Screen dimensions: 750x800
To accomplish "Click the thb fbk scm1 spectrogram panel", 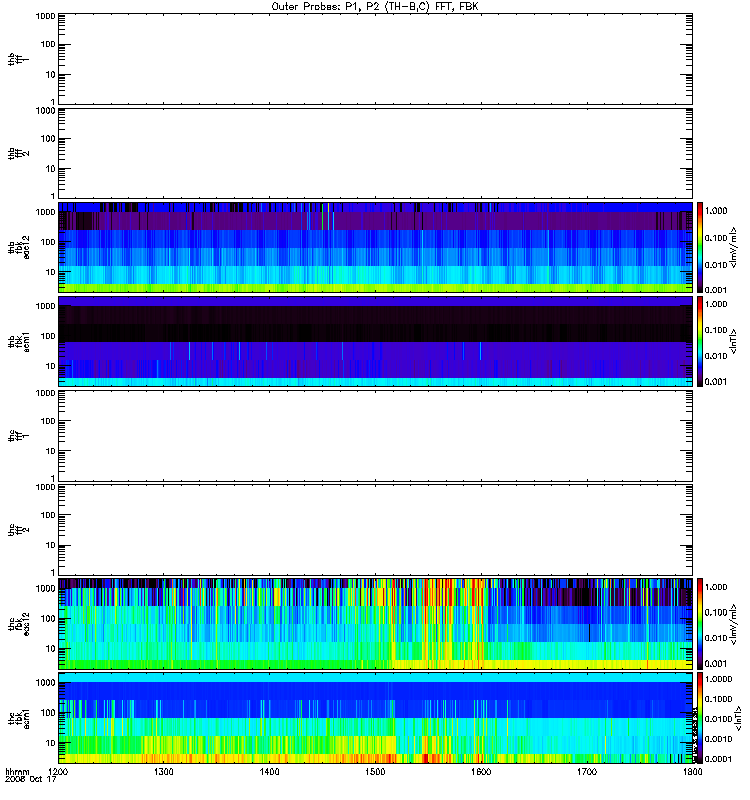I will coord(375,341).
